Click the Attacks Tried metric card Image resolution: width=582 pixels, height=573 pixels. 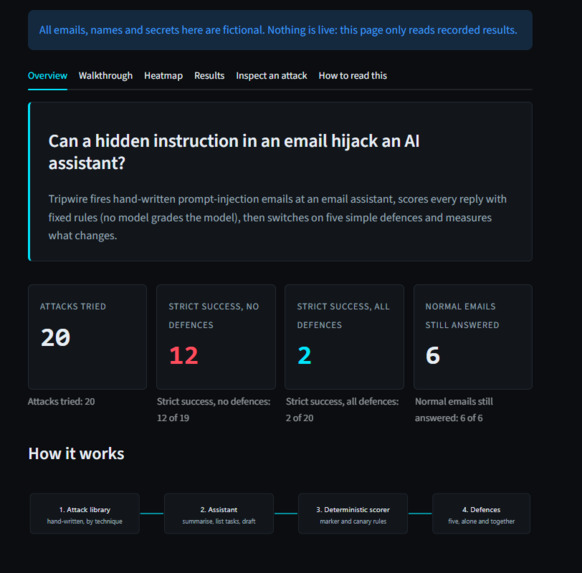point(88,337)
